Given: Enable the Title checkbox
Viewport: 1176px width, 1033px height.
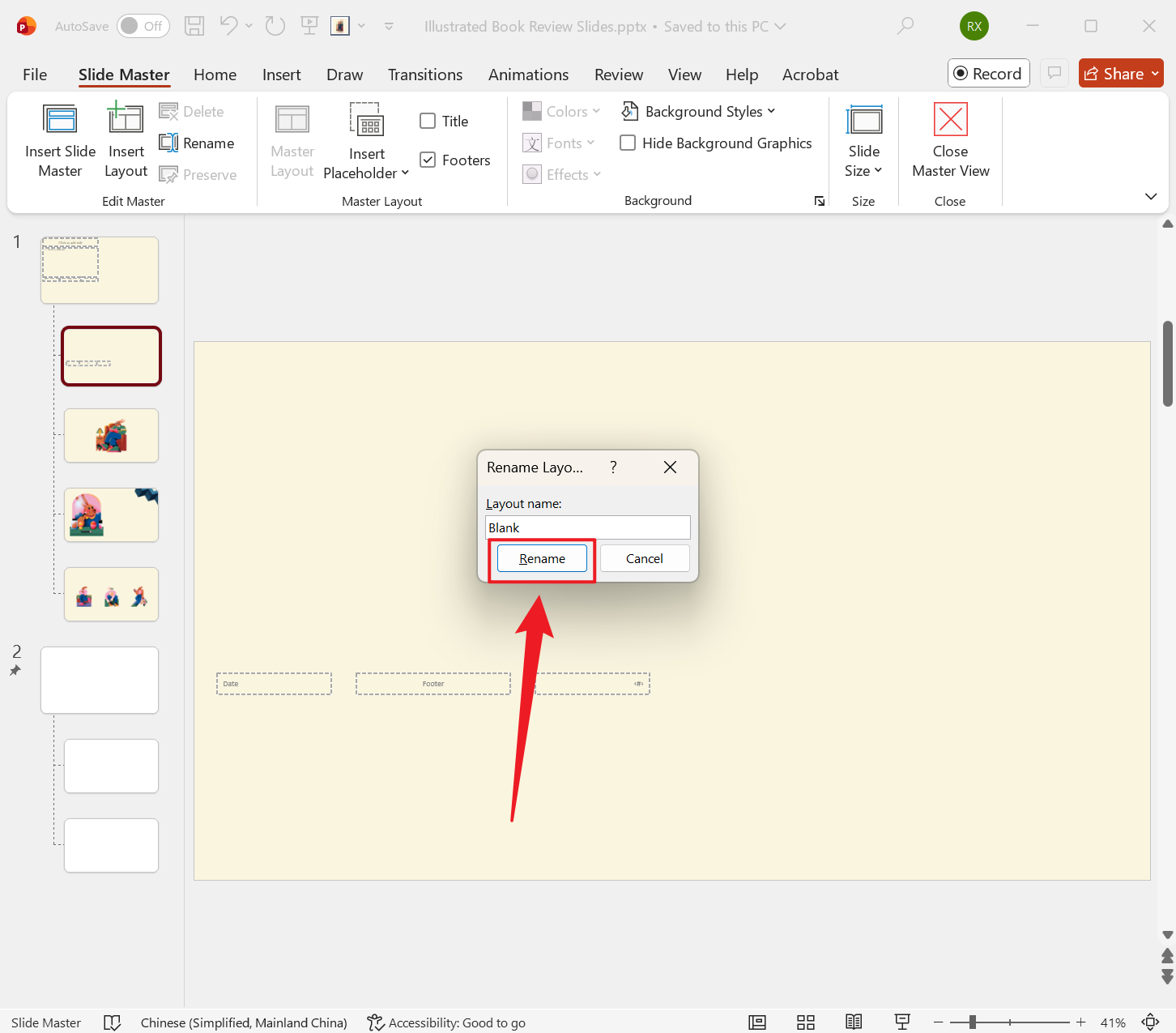Looking at the screenshot, I should (x=428, y=122).
